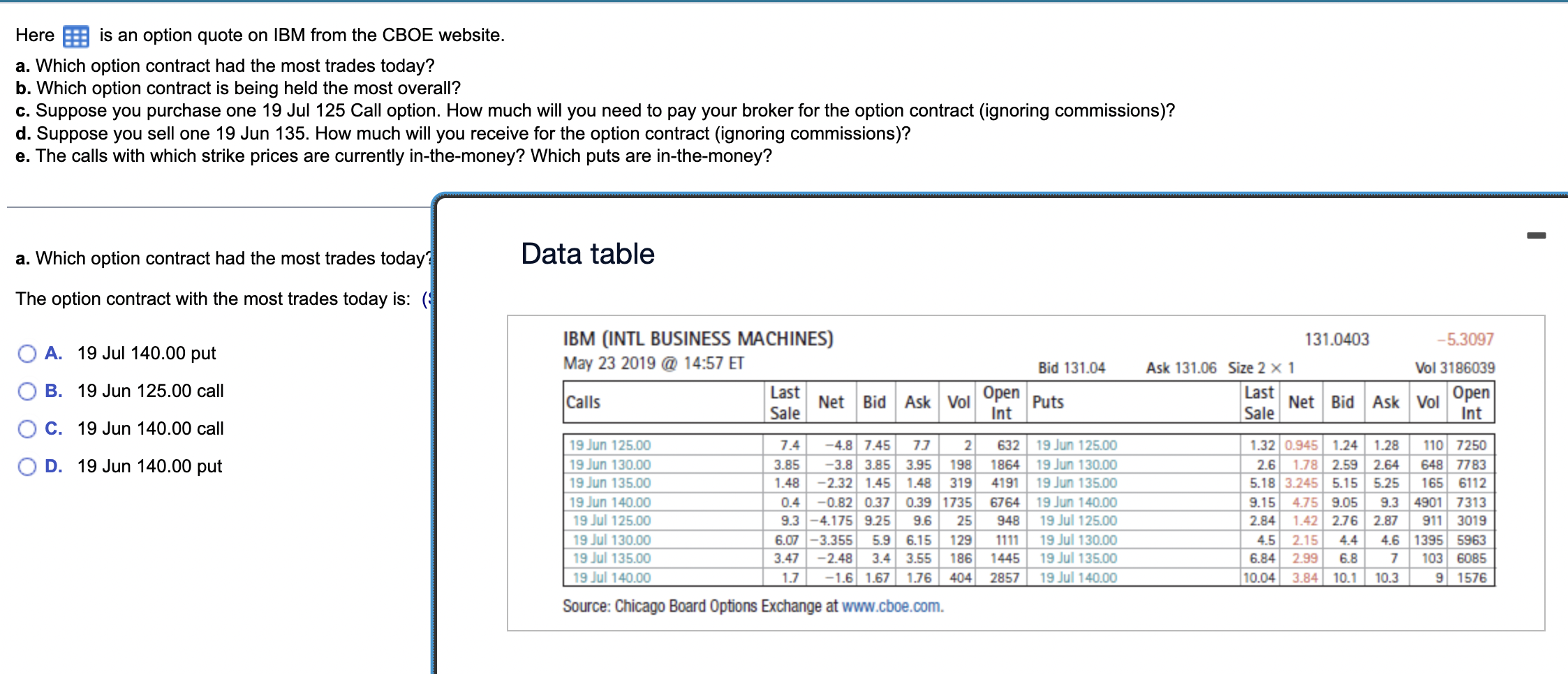
Task: Click the 19 Jun 125.00 call link
Action: coord(609,444)
